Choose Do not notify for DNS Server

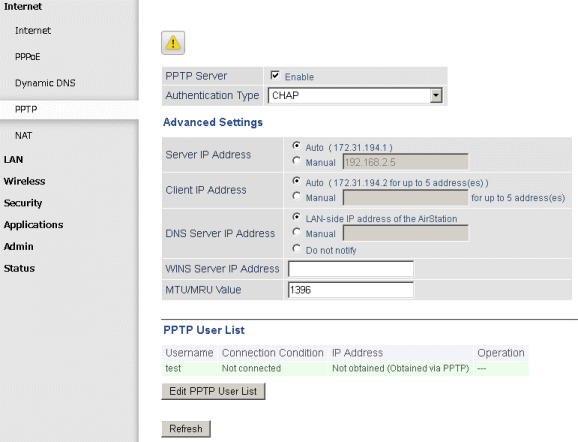(x=296, y=248)
